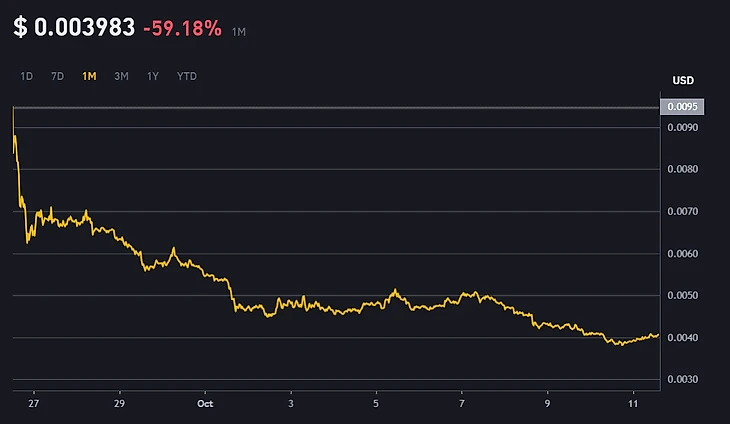This screenshot has width=730, height=424.
Task: Click the $ 0.003983 current price
Action: pyautogui.click(x=74, y=28)
